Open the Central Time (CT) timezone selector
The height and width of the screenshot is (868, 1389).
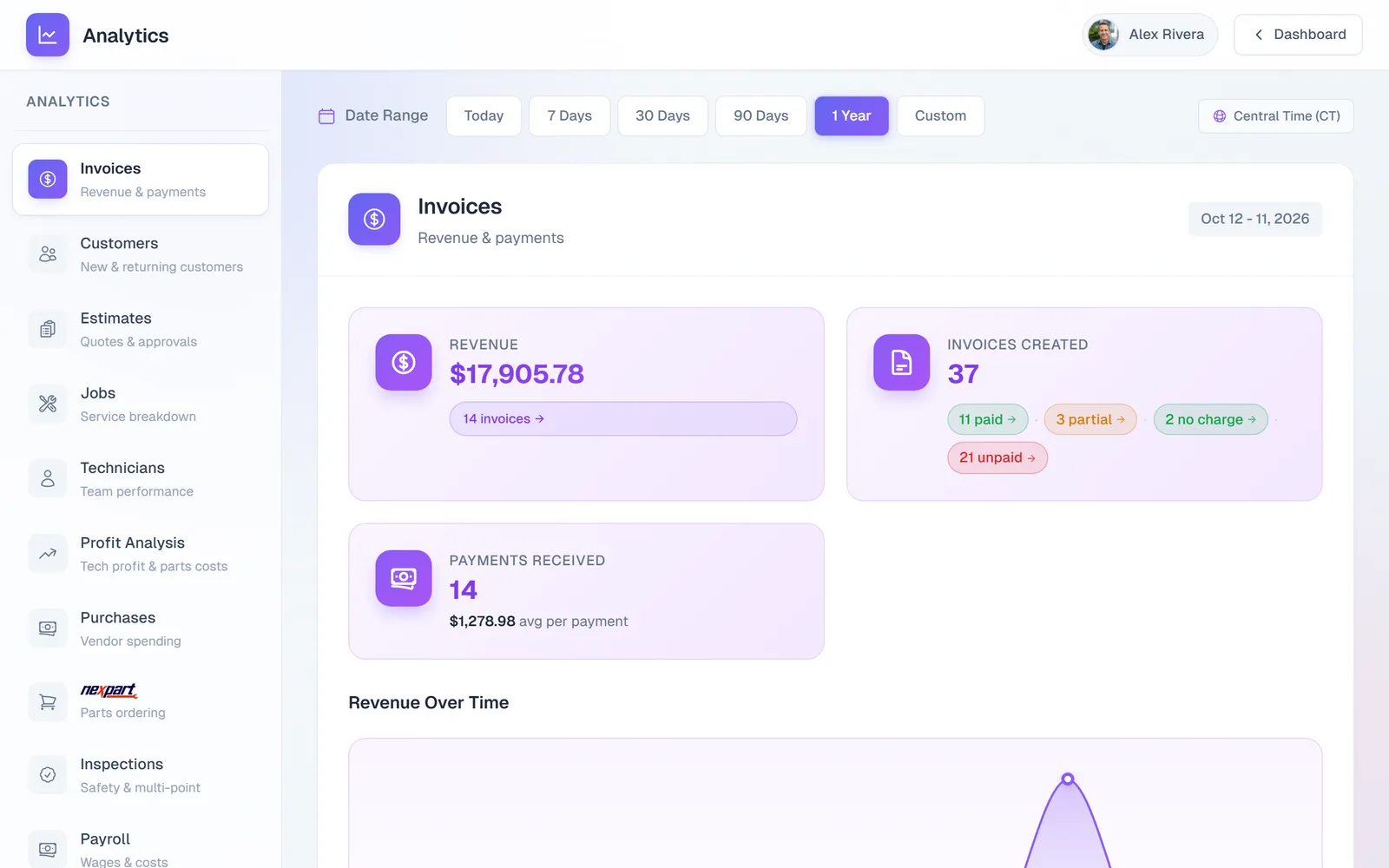[x=1276, y=116]
